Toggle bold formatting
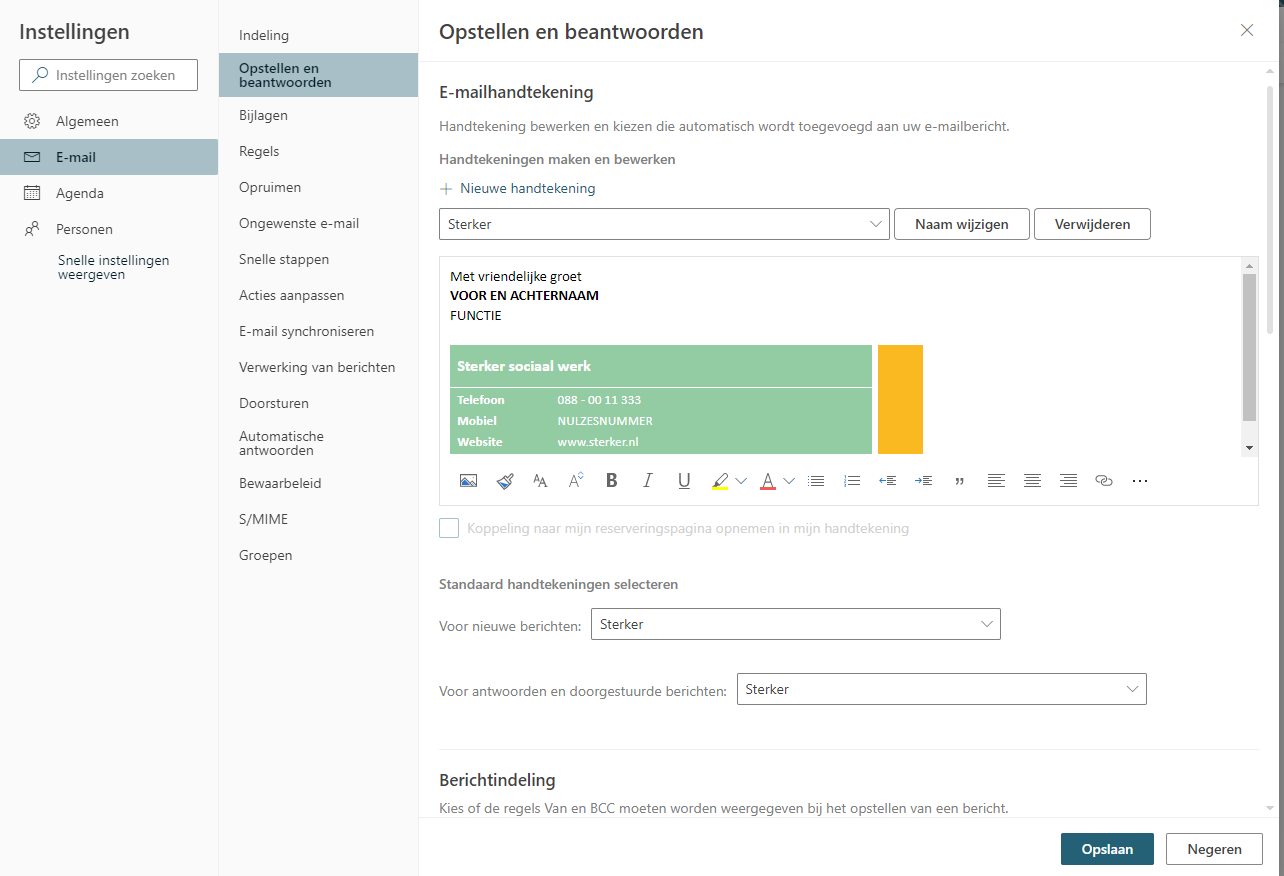This screenshot has height=876, width=1284. tap(612, 481)
